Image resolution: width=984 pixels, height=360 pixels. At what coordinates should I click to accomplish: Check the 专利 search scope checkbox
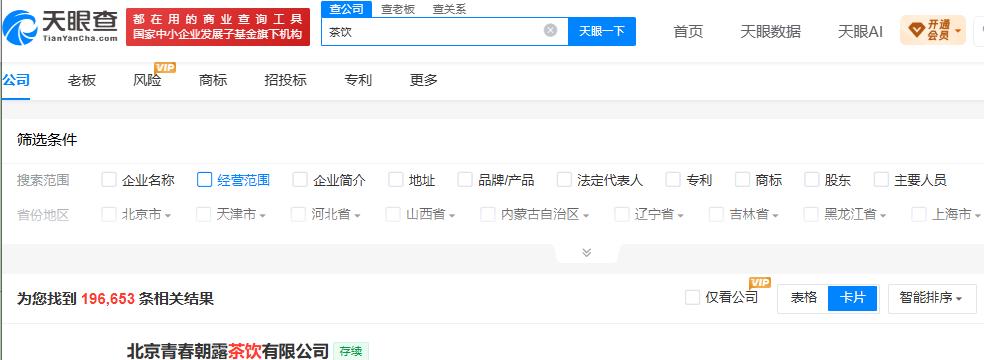pyautogui.click(x=673, y=180)
